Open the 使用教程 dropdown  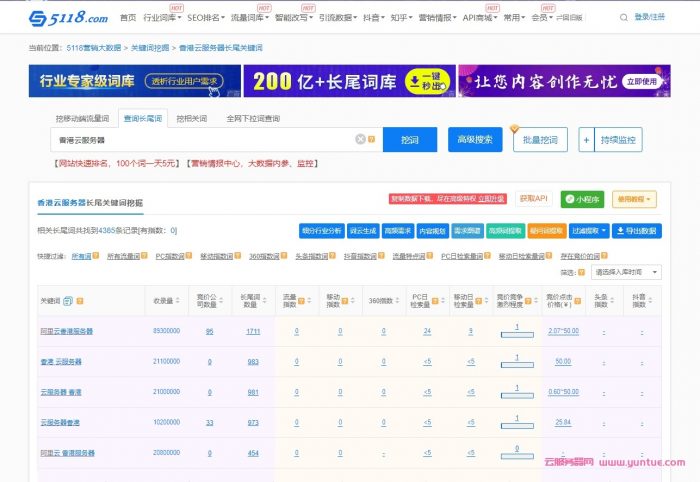(634, 199)
